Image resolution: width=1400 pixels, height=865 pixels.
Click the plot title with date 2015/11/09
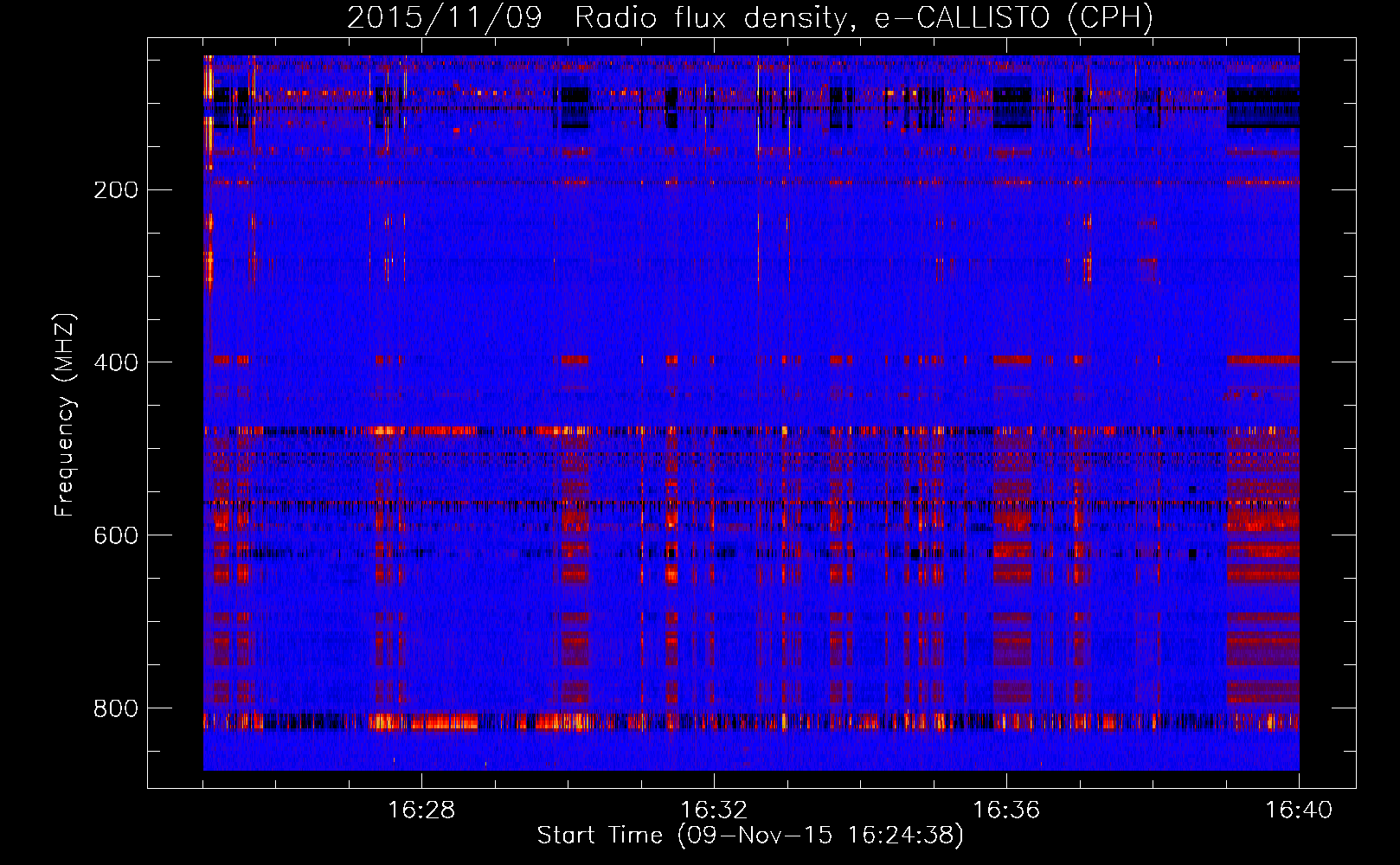[750, 17]
